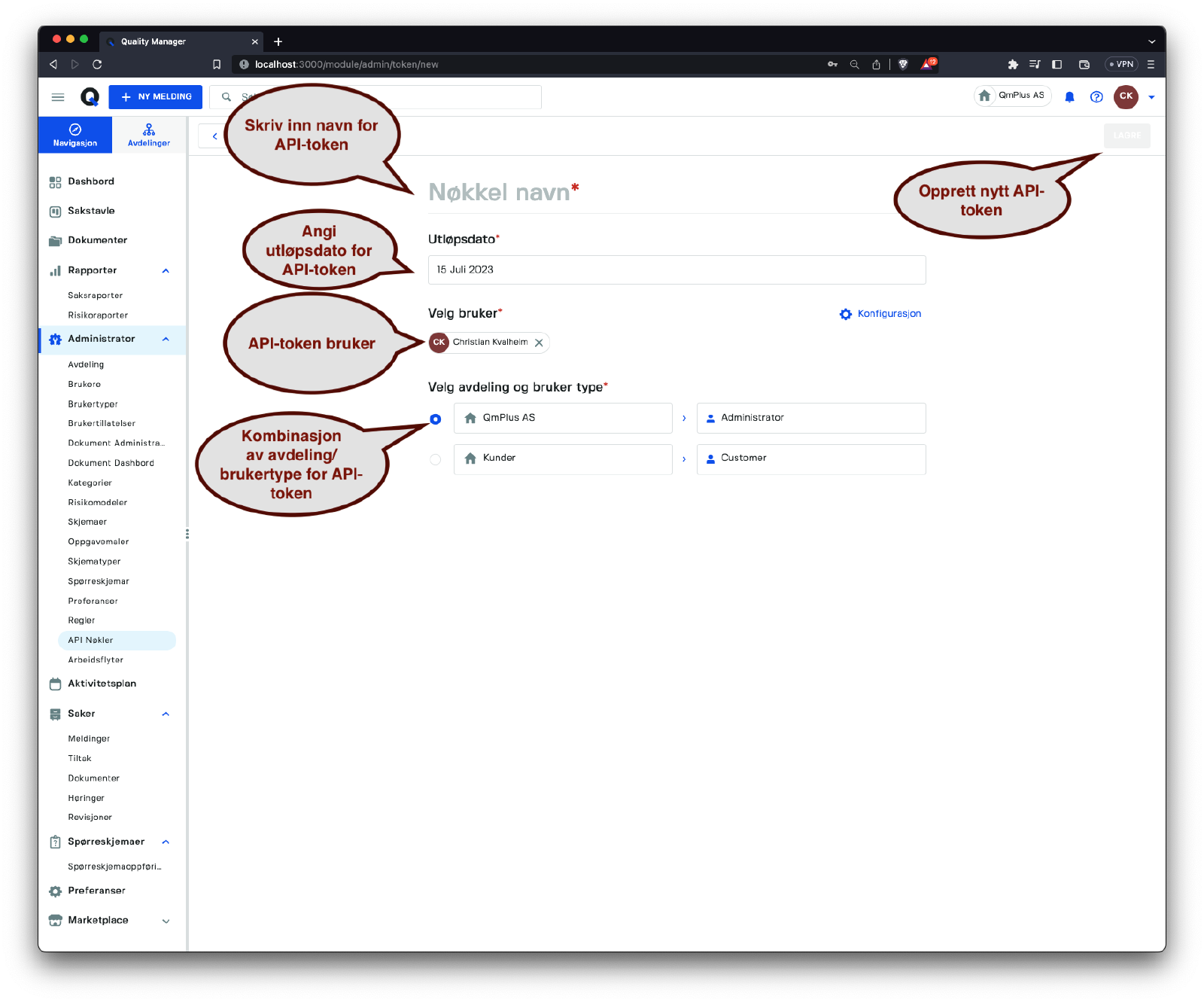Open the browser bookmark icon
The width and height of the screenshot is (1204, 1002).
click(x=217, y=65)
